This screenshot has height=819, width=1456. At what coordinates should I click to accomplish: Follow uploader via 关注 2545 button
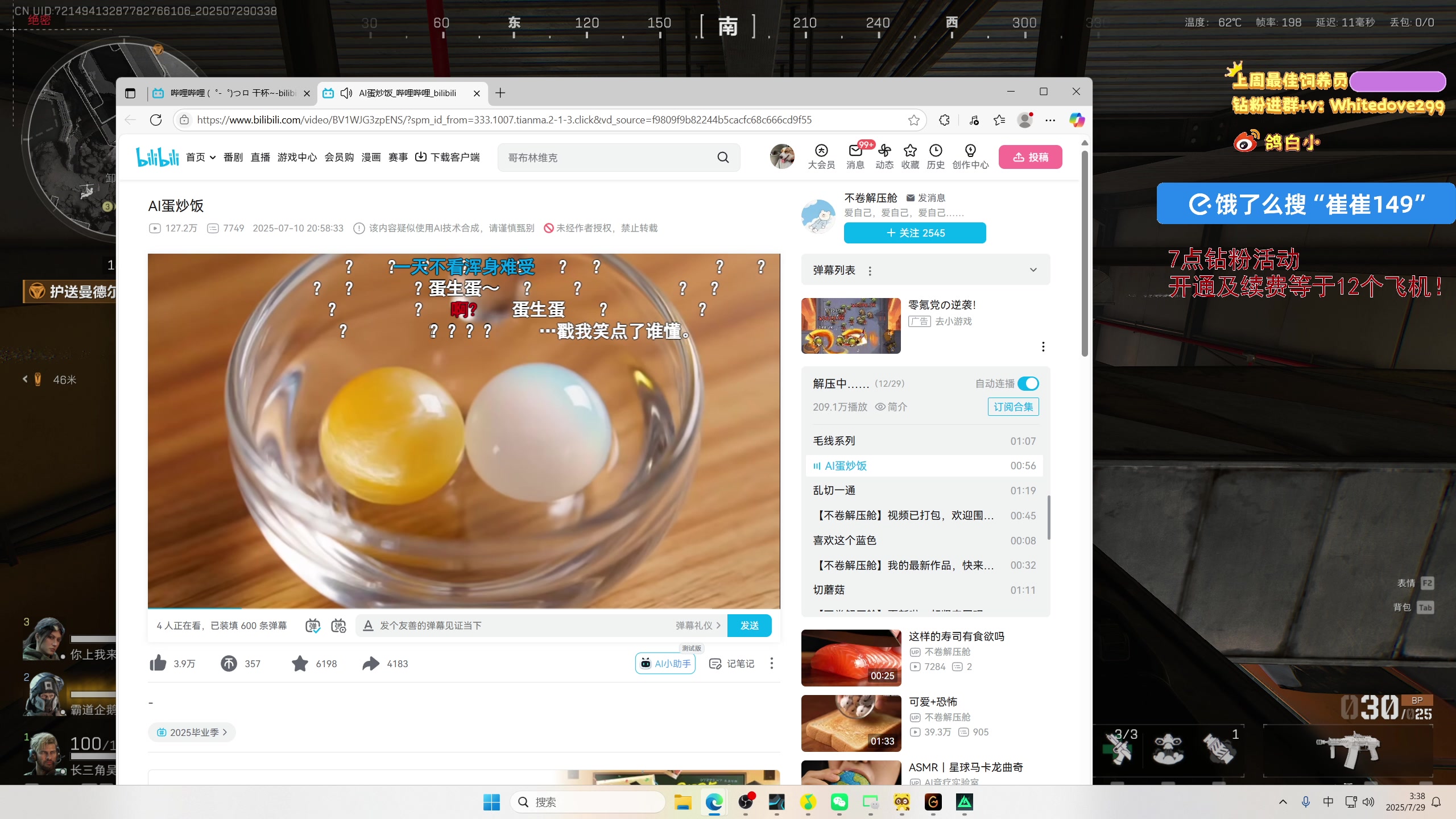(915, 233)
